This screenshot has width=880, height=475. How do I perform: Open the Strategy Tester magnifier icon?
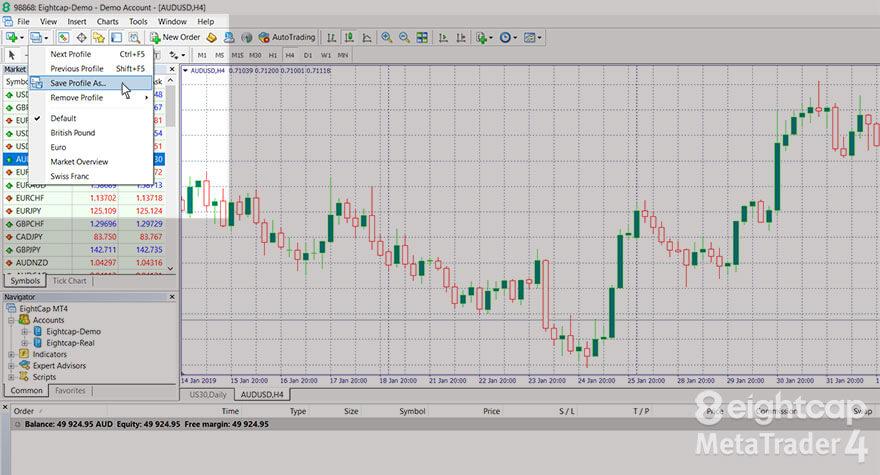[x=134, y=38]
